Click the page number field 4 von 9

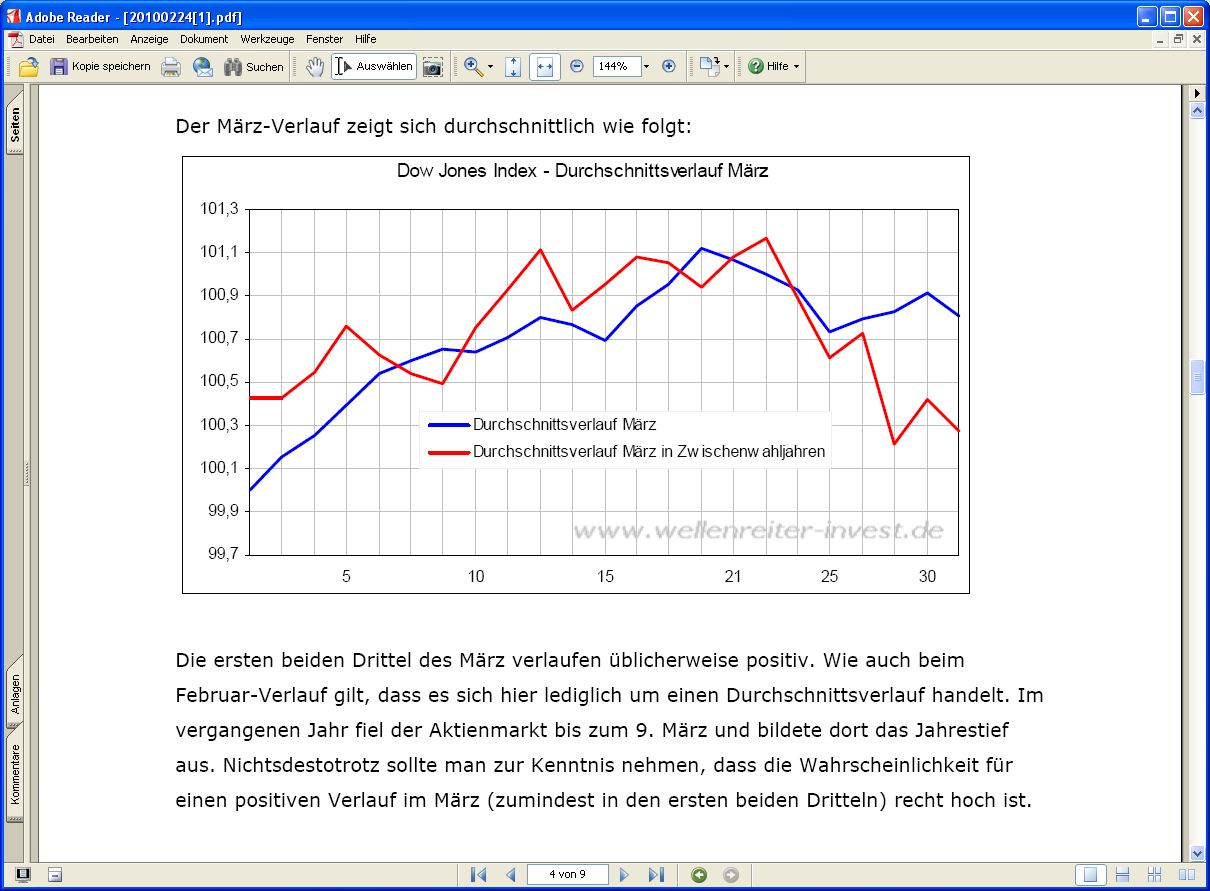(567, 875)
